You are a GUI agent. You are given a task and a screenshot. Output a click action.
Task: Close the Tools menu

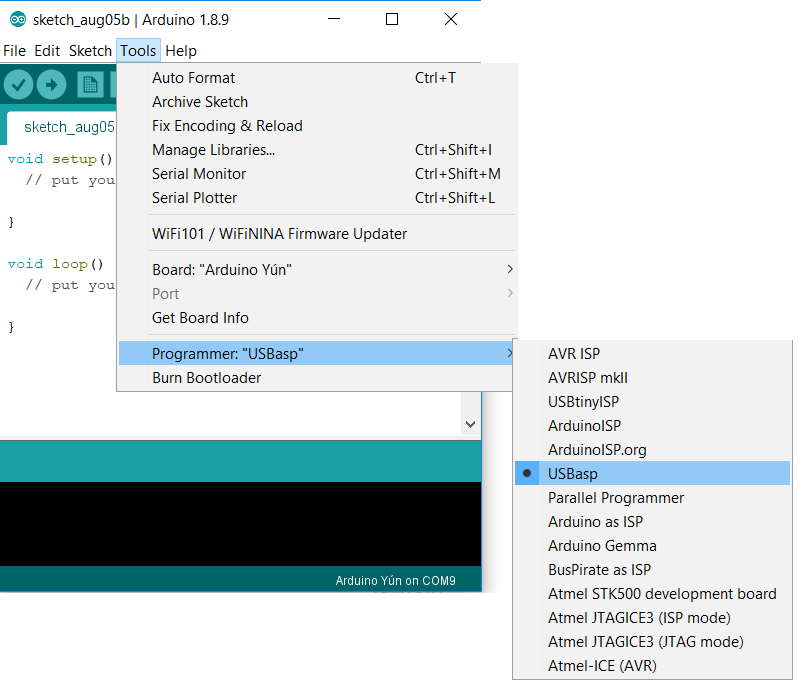[x=138, y=51]
